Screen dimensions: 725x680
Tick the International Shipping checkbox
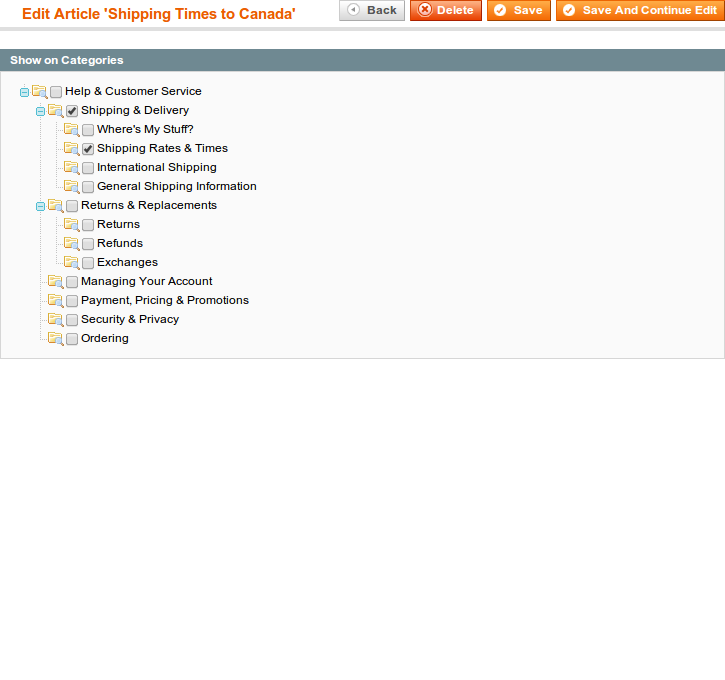click(x=88, y=168)
